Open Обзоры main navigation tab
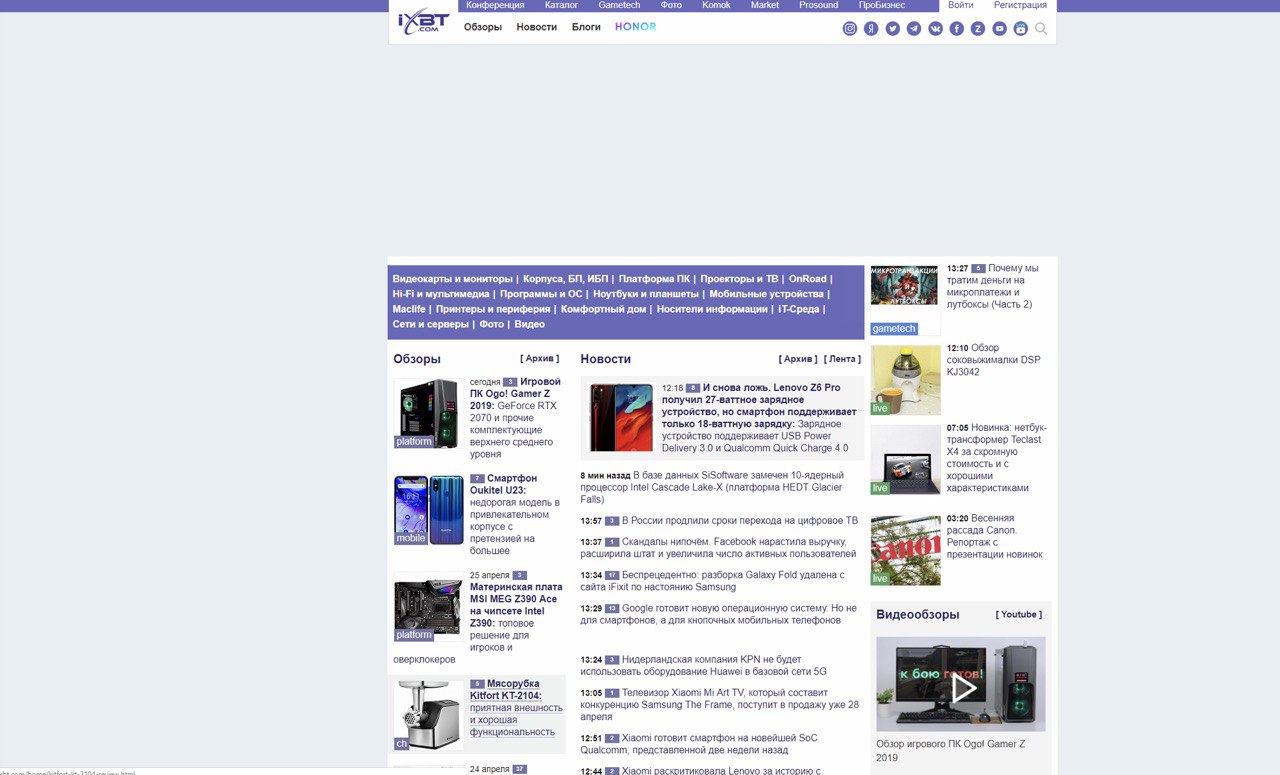Image resolution: width=1280 pixels, height=775 pixels. [483, 27]
